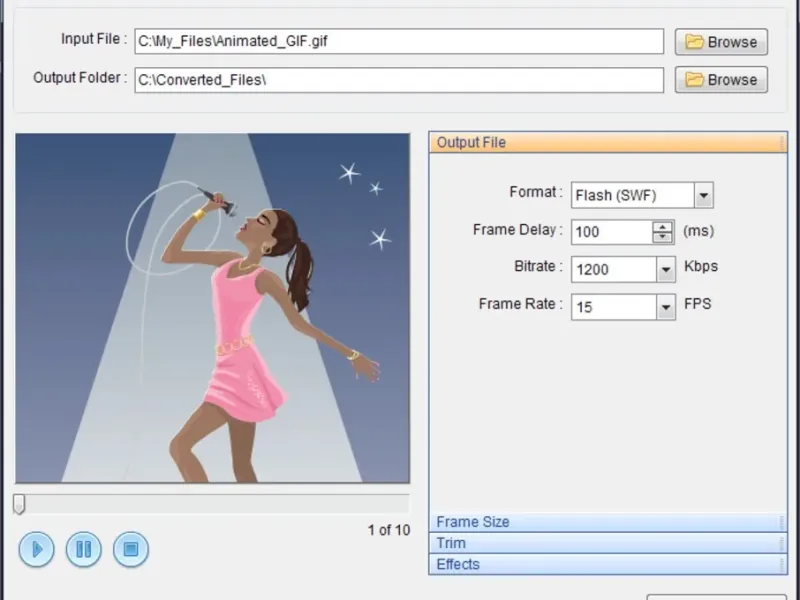Click the Input File path field

pos(399,41)
